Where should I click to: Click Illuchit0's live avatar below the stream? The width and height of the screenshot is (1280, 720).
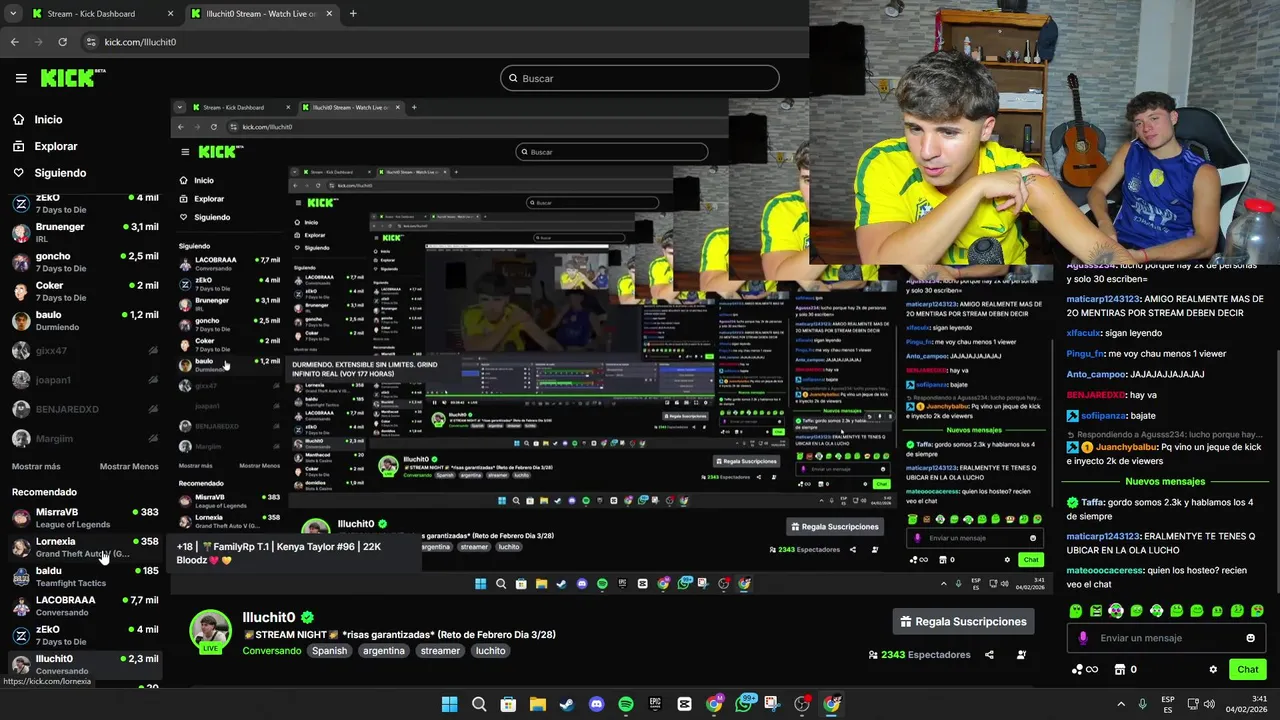[211, 632]
